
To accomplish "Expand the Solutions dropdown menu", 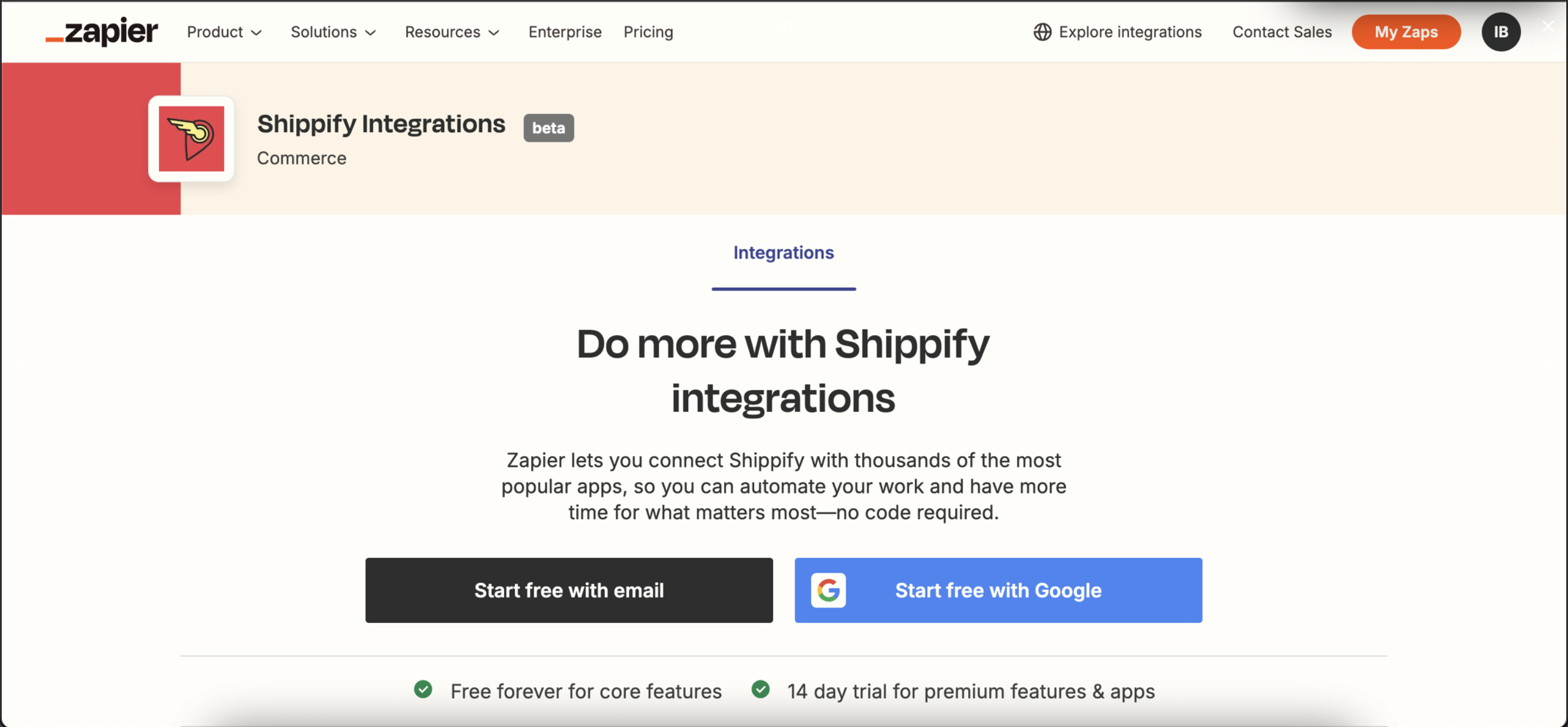I will [333, 32].
